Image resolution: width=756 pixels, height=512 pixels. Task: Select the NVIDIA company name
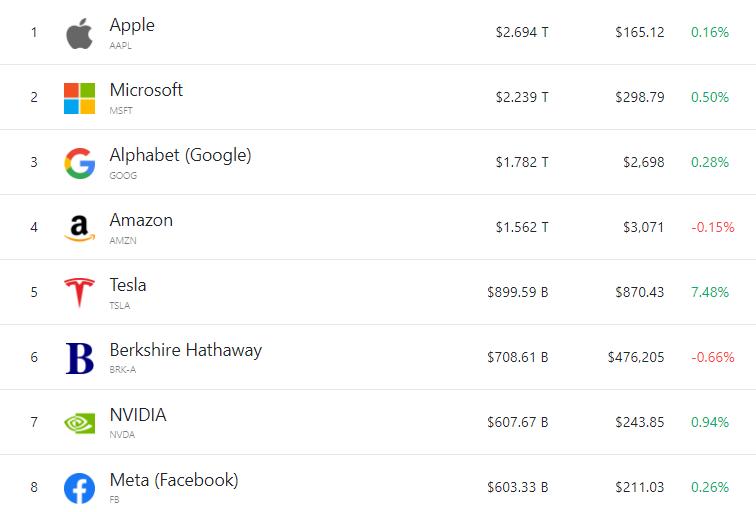tap(138, 415)
